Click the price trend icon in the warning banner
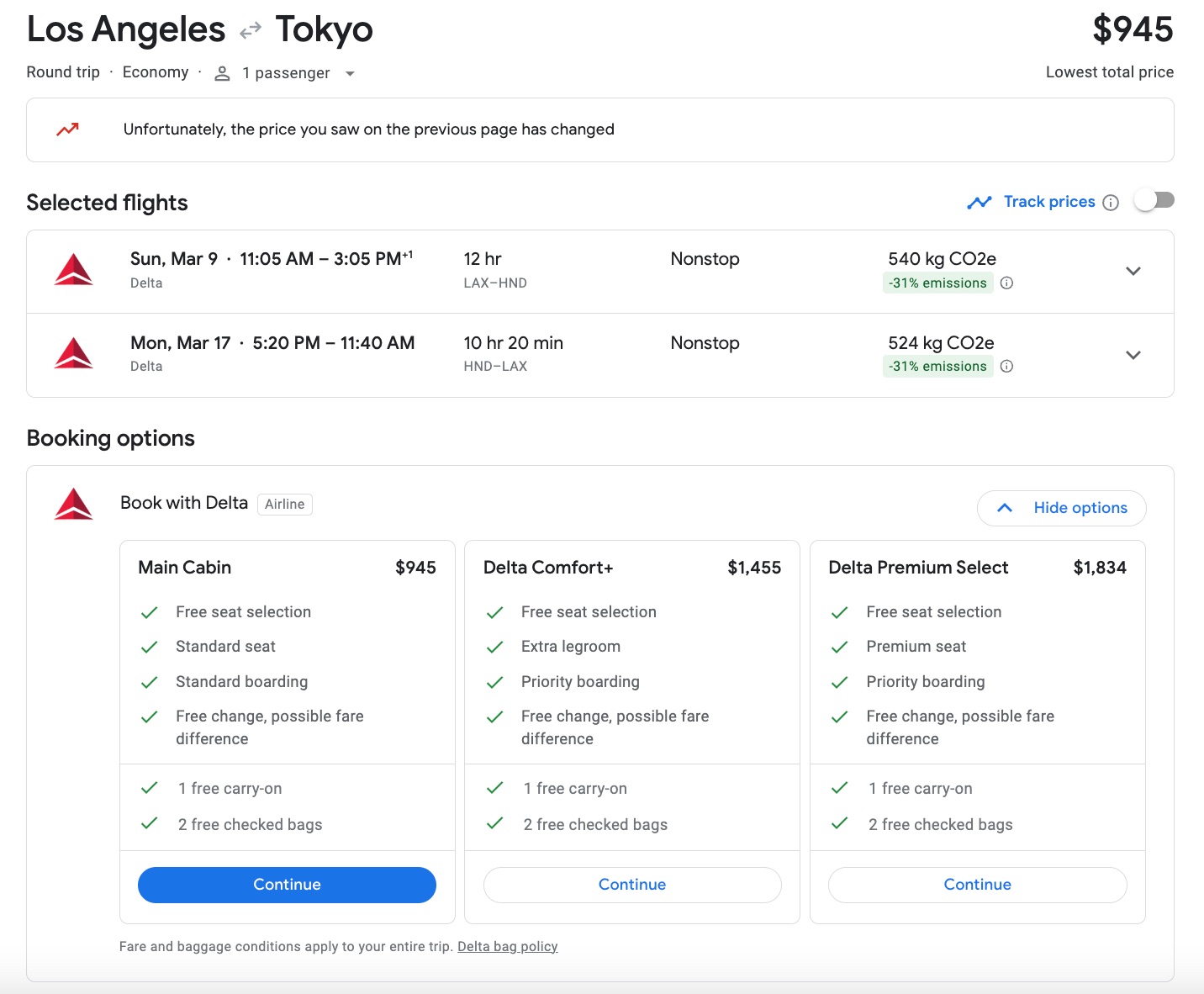The height and width of the screenshot is (994, 1204). (68, 129)
